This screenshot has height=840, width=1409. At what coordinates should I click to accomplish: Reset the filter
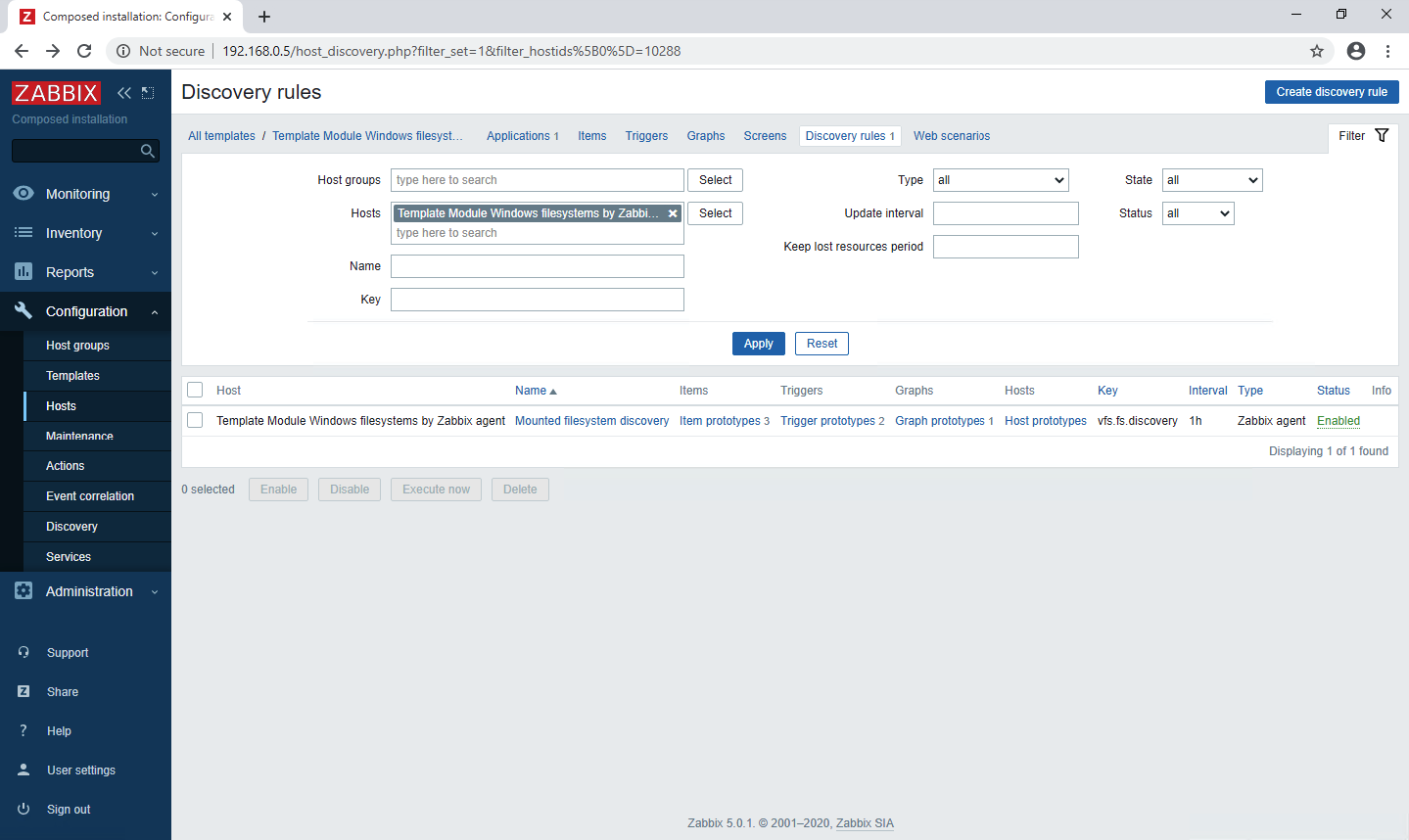point(822,344)
